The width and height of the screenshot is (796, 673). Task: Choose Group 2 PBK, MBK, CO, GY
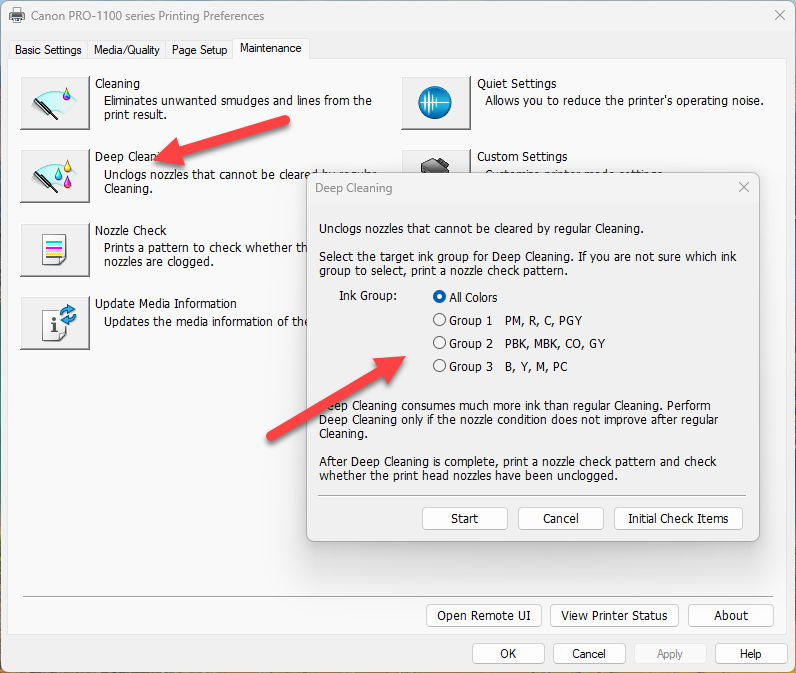pos(439,343)
